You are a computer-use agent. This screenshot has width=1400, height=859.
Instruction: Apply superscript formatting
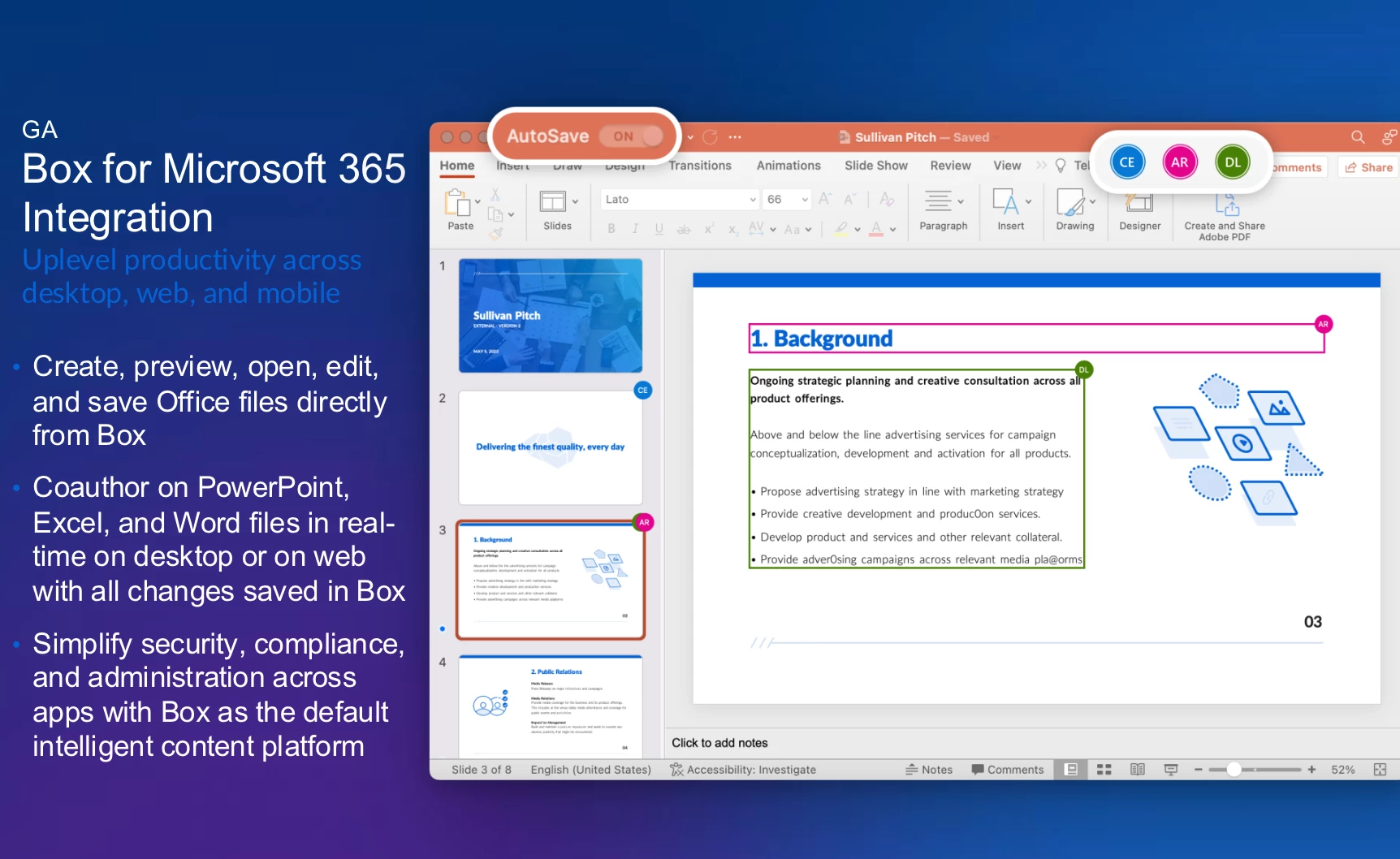pyautogui.click(x=709, y=230)
